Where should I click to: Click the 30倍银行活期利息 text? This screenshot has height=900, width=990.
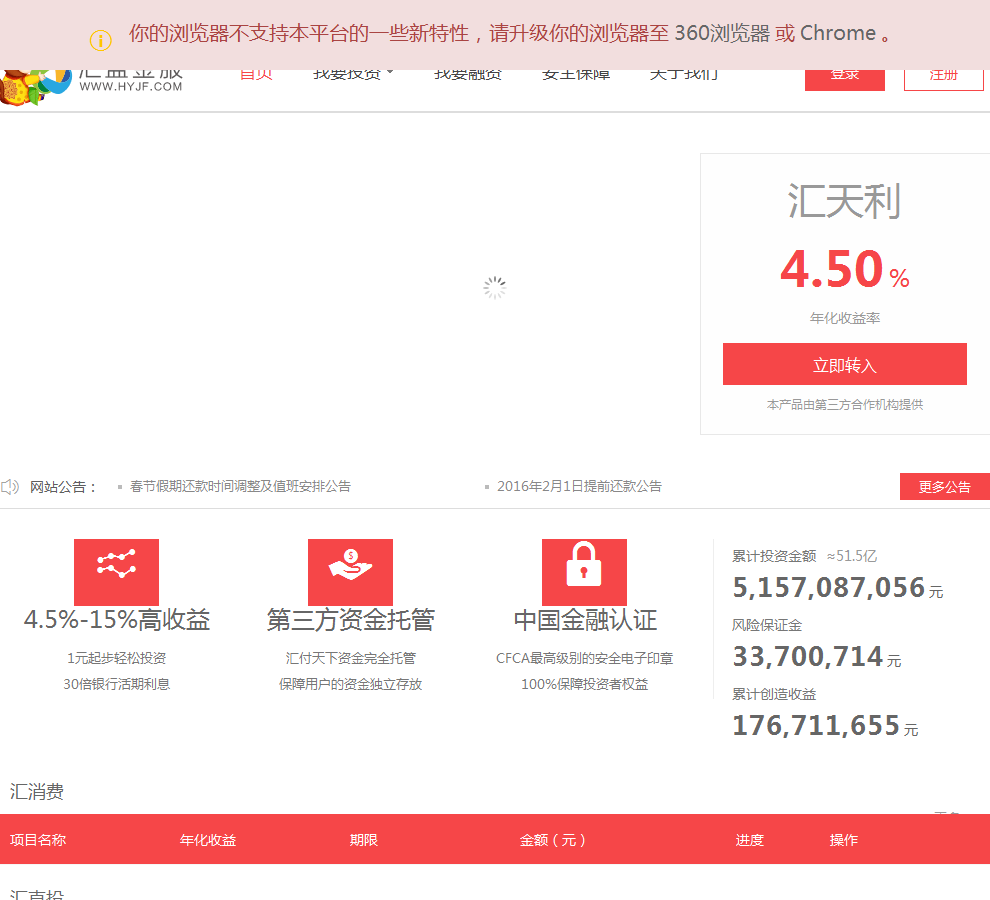117,684
